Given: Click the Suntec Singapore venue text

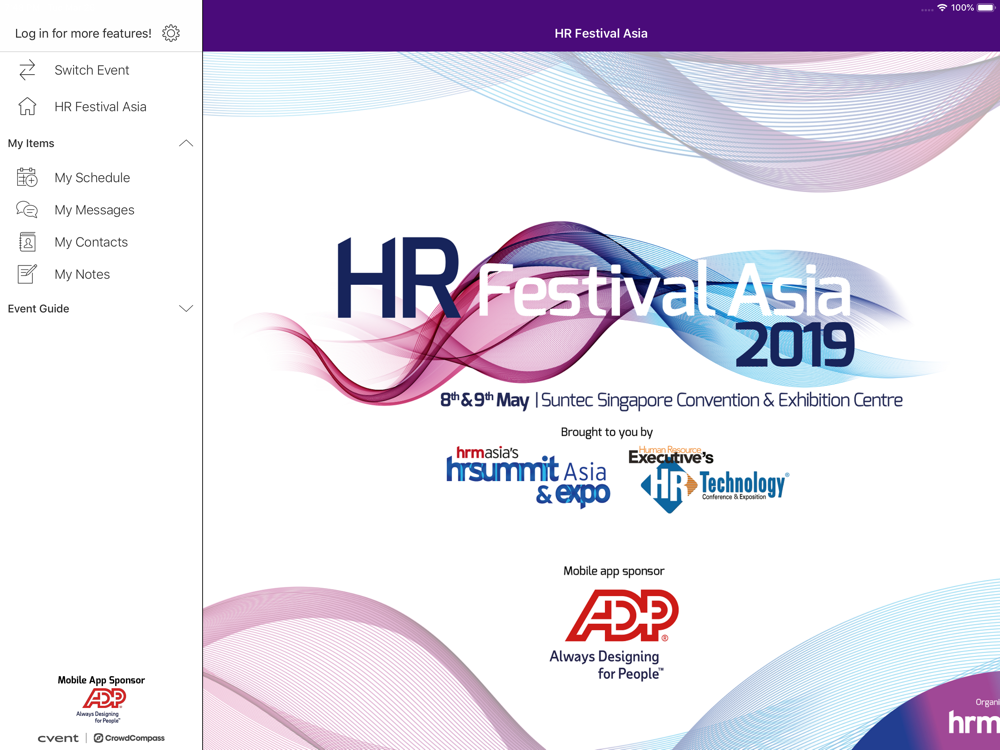Looking at the screenshot, I should pyautogui.click(x=722, y=400).
